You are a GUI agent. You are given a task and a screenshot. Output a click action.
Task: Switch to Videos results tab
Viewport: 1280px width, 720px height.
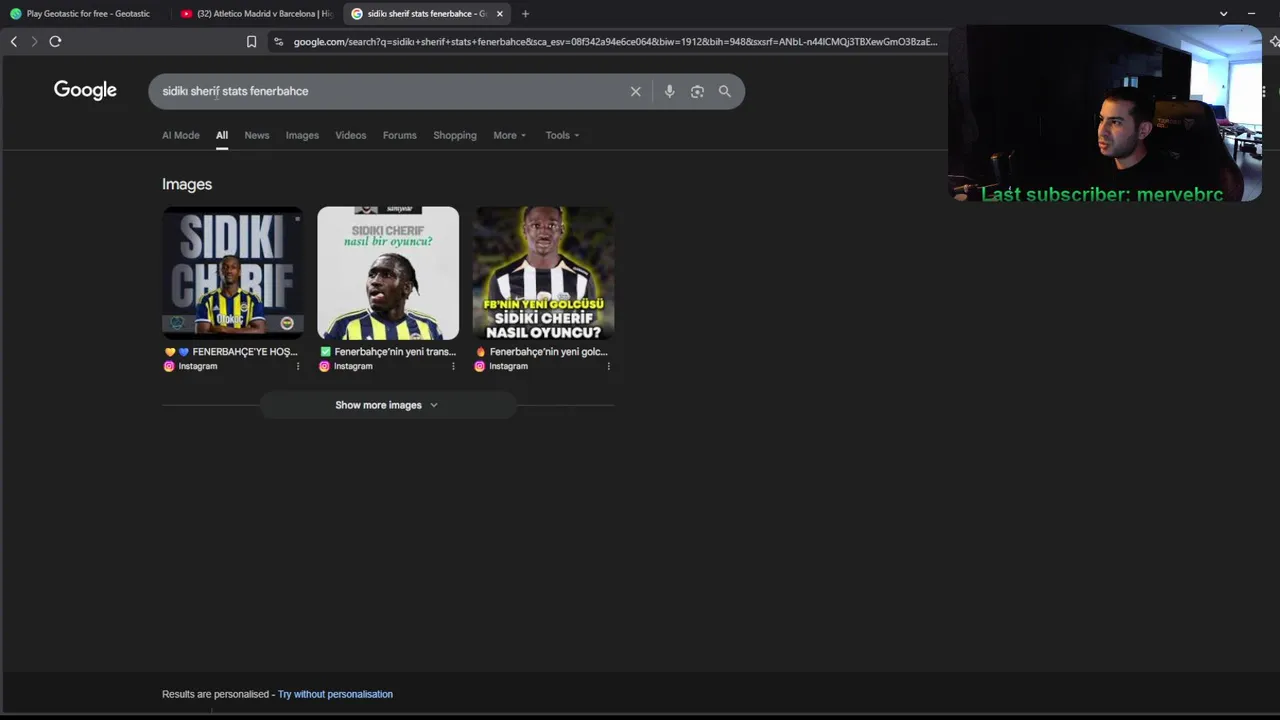tap(351, 135)
